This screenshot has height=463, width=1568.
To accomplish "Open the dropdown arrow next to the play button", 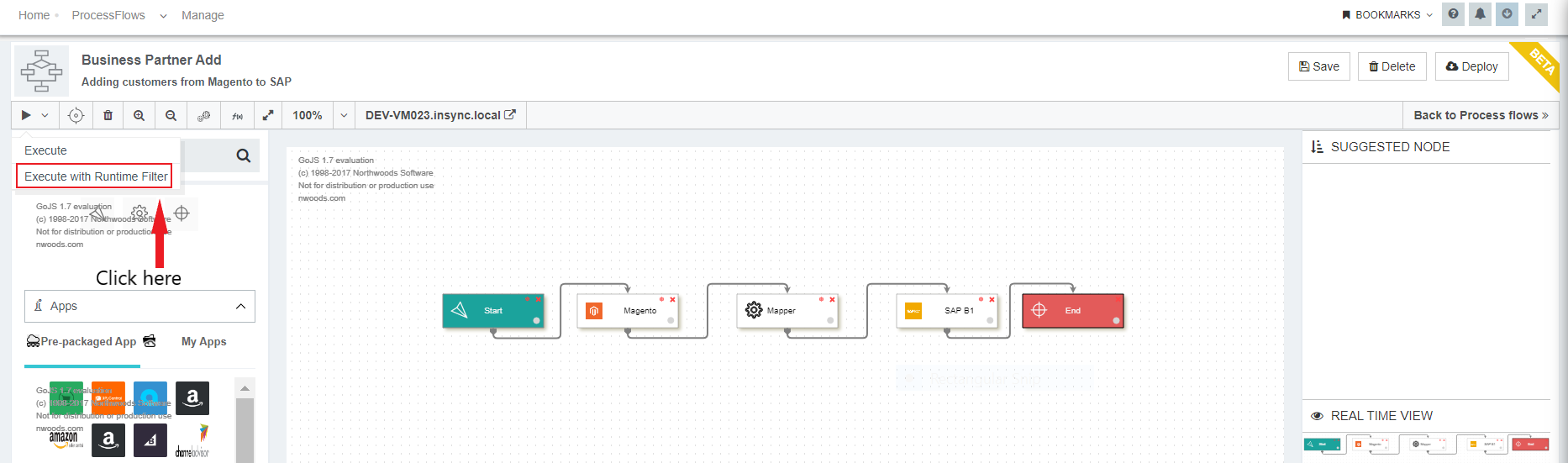I will (45, 115).
